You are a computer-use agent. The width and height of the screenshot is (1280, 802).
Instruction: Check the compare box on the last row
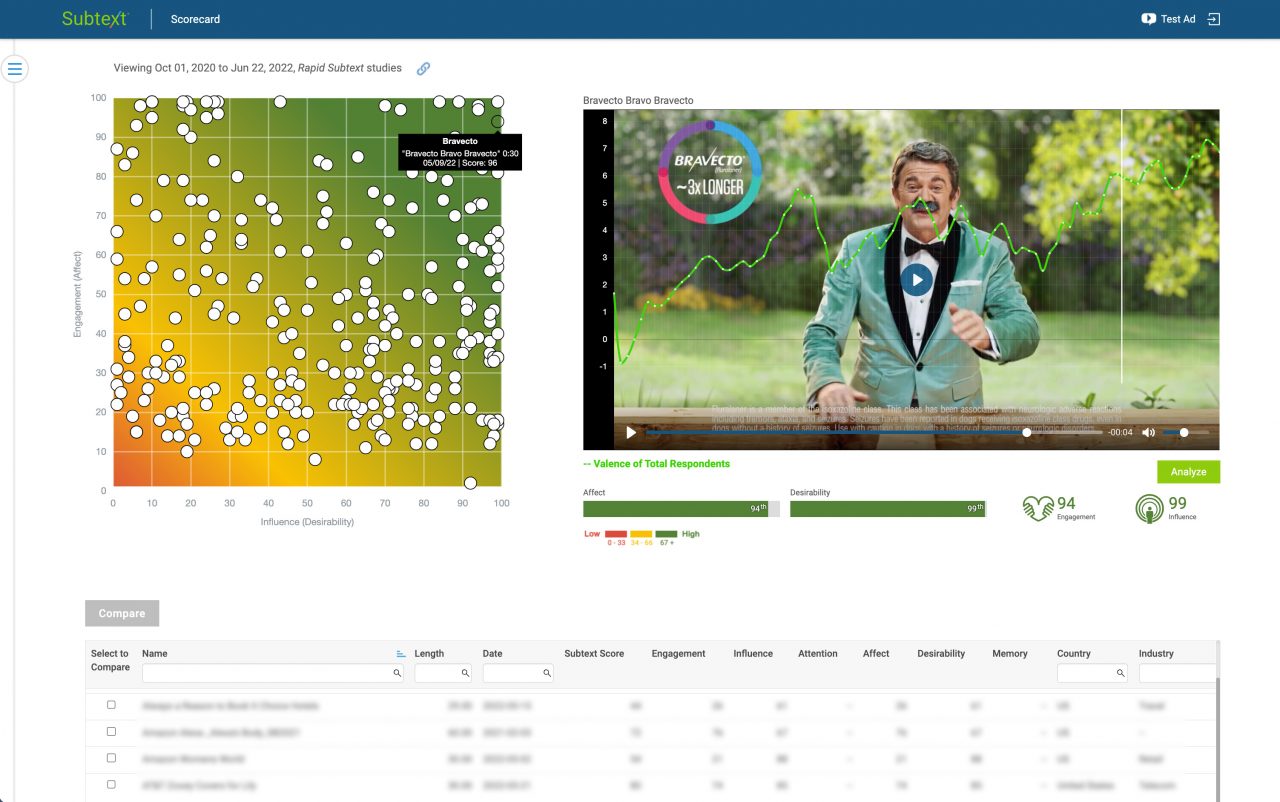110,786
